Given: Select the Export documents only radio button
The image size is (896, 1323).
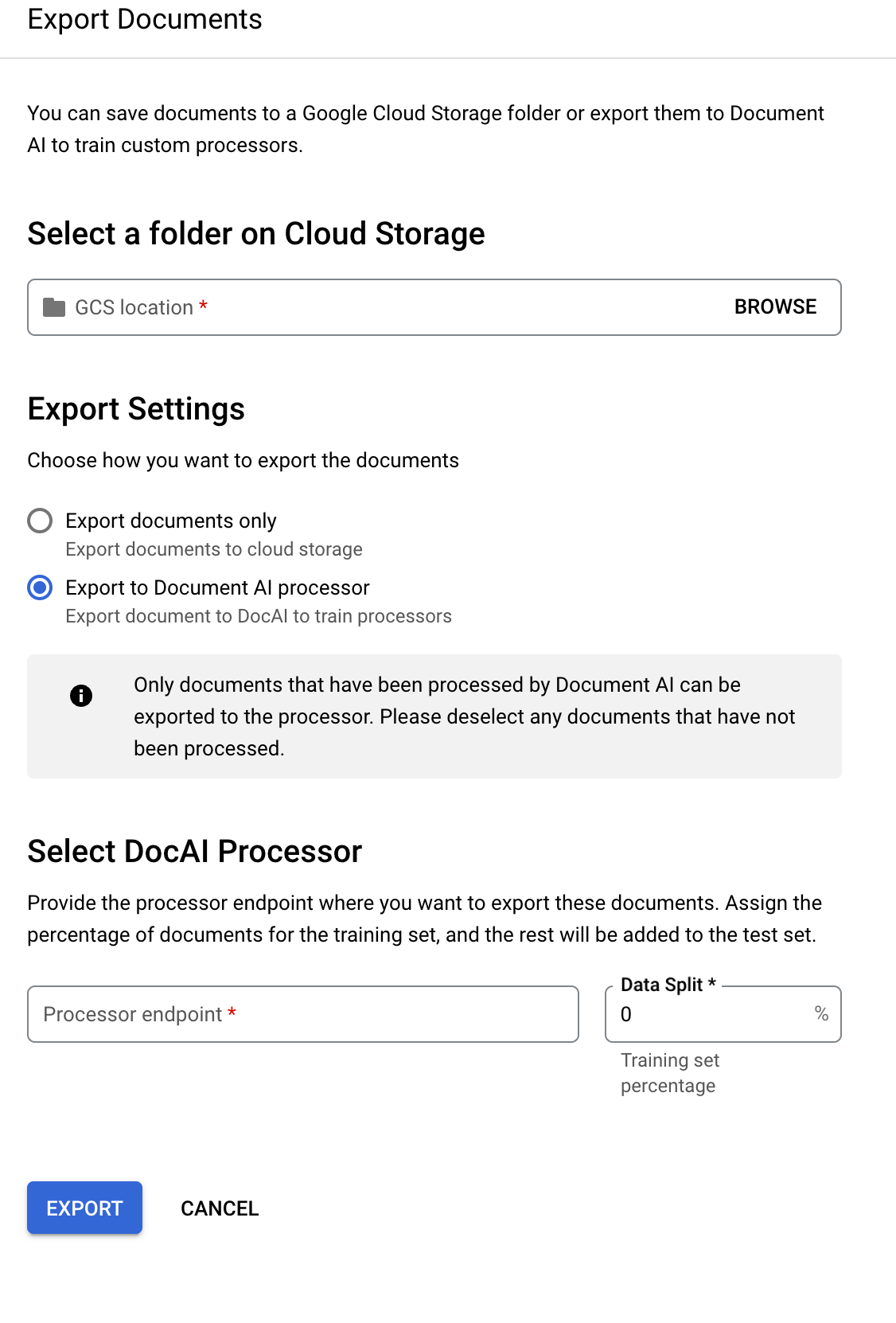Looking at the screenshot, I should pos(40,521).
